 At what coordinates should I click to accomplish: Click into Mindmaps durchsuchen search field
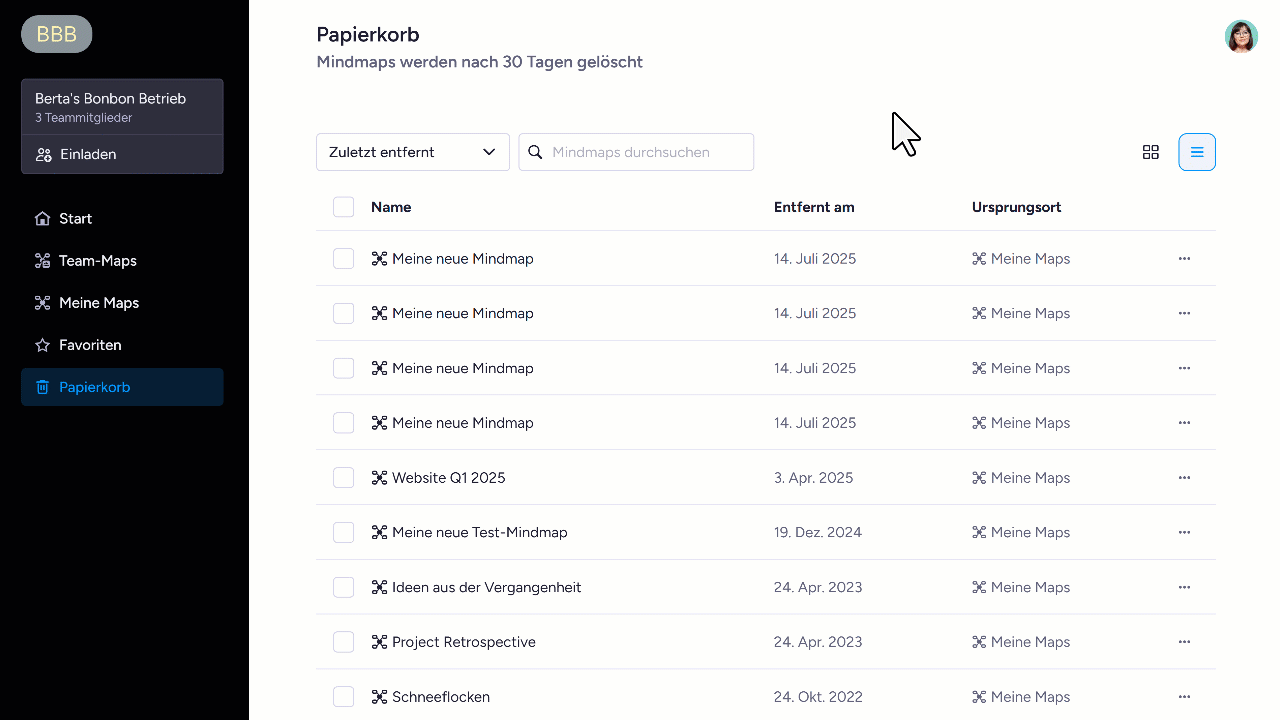(636, 152)
